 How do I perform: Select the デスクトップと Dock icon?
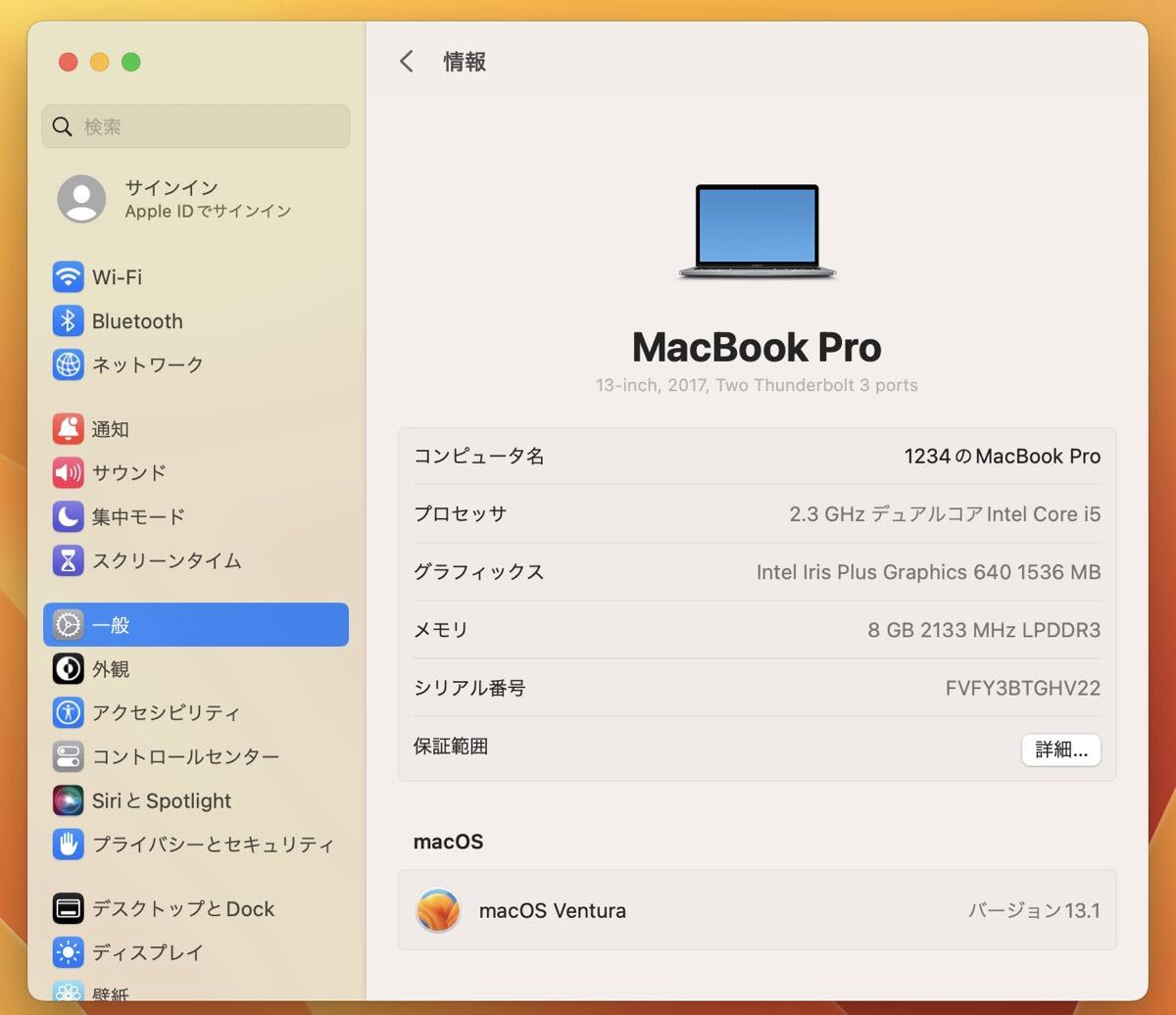tap(68, 908)
